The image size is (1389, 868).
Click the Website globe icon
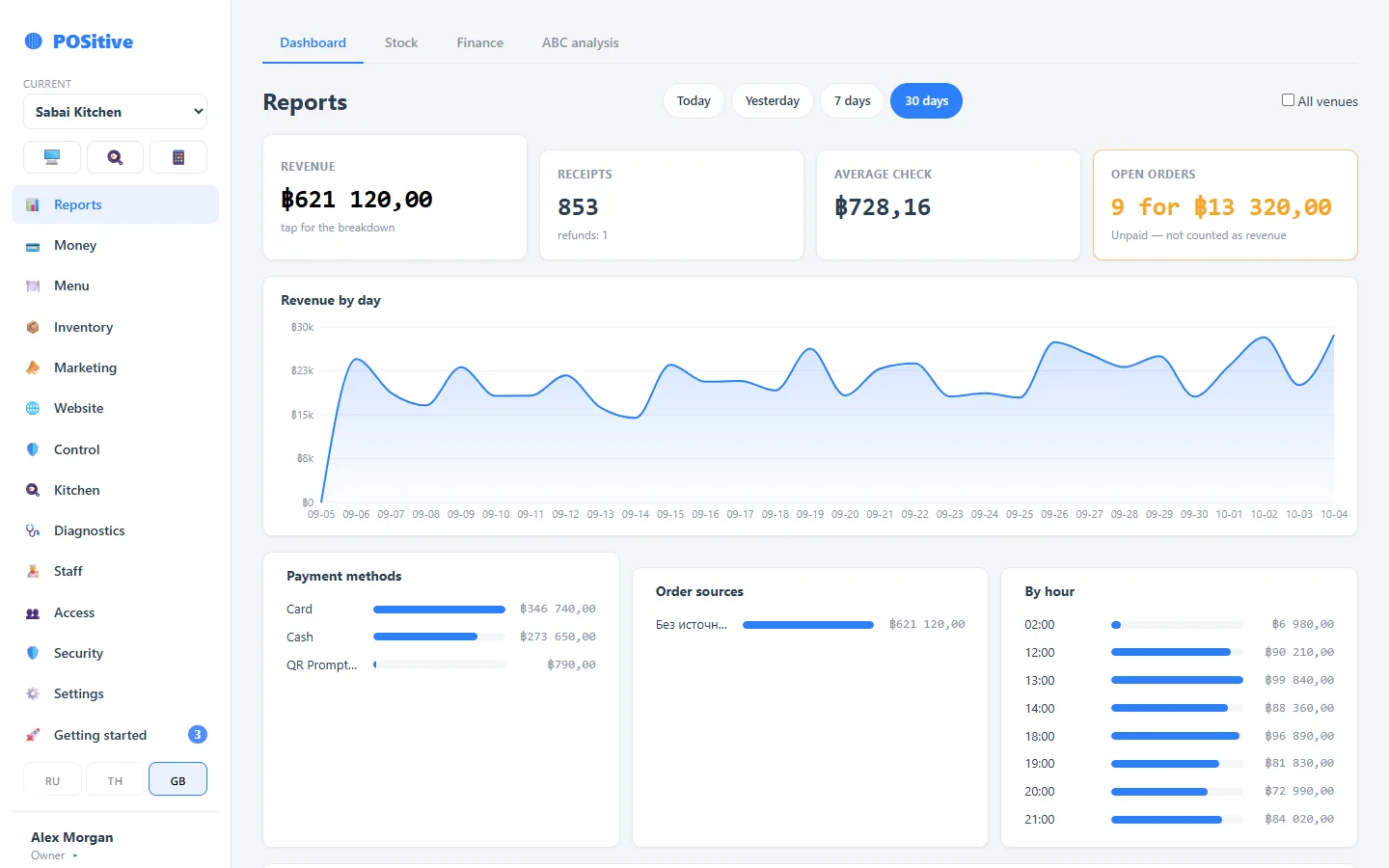point(33,408)
